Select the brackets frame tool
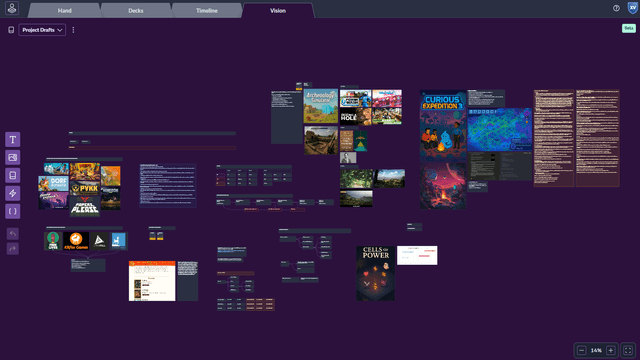Image resolution: width=640 pixels, height=360 pixels. pos(13,211)
